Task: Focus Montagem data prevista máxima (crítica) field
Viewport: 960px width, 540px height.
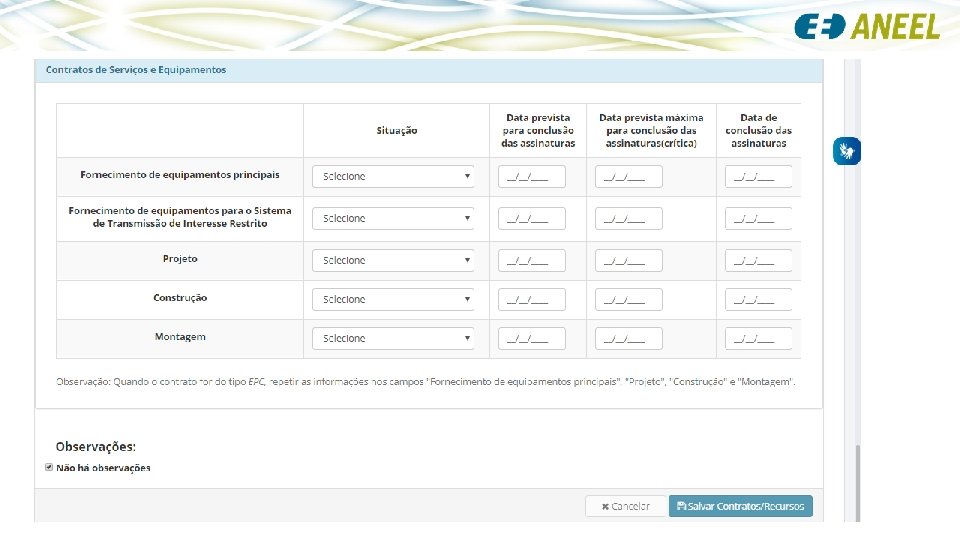Action: 628,338
